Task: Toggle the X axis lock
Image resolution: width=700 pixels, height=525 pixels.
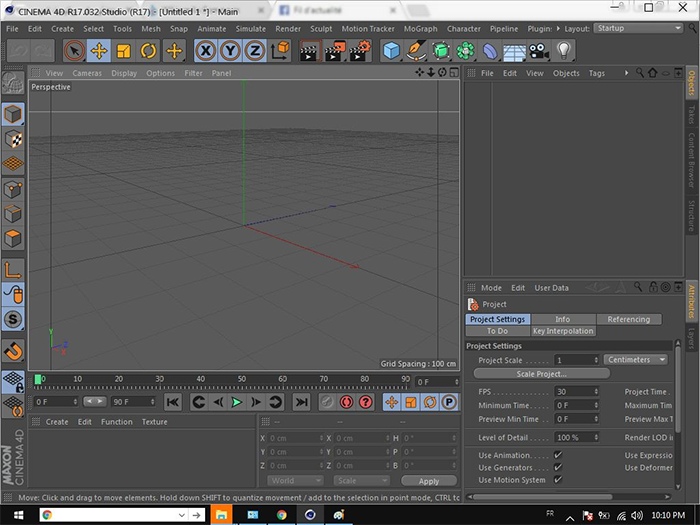Action: tap(206, 51)
